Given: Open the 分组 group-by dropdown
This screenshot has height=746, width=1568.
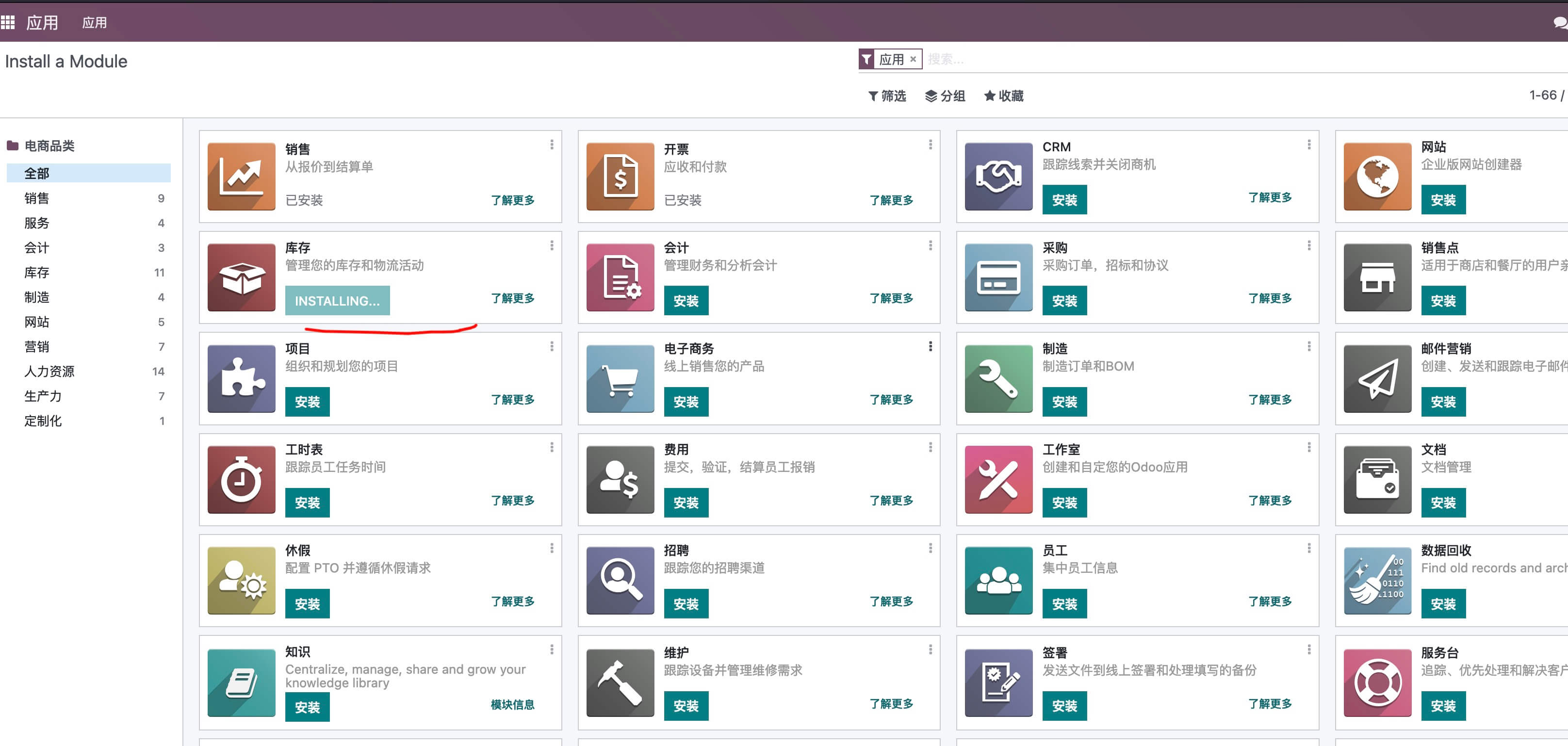Looking at the screenshot, I should click(x=945, y=96).
